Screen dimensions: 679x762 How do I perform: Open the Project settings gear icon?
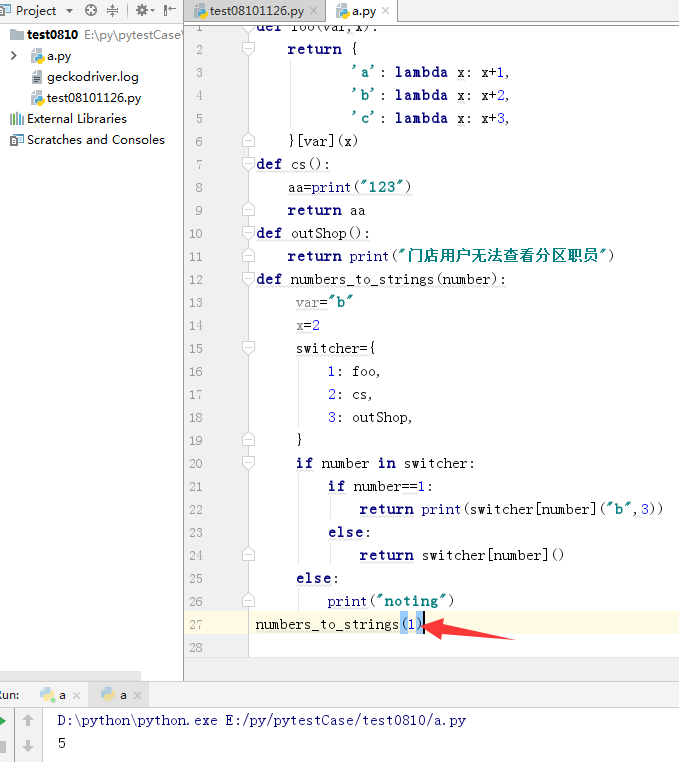tap(144, 10)
